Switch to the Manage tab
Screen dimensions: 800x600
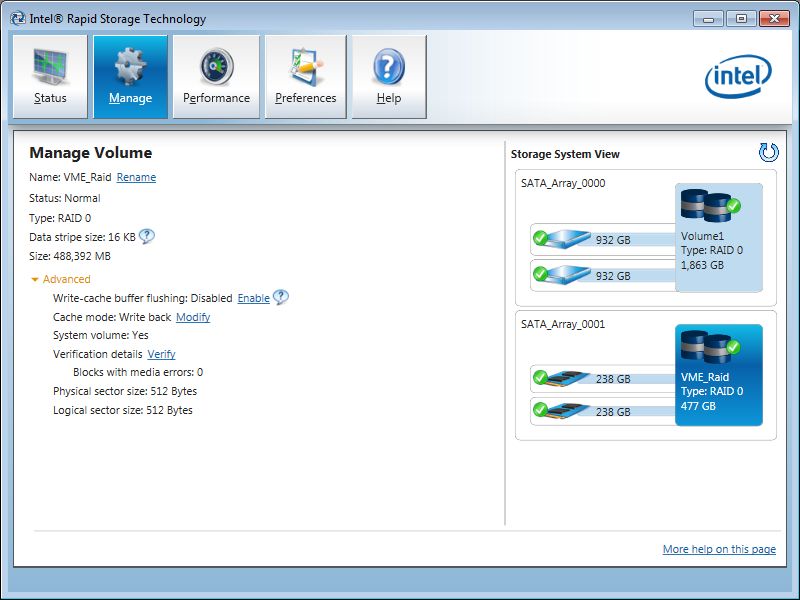click(131, 77)
